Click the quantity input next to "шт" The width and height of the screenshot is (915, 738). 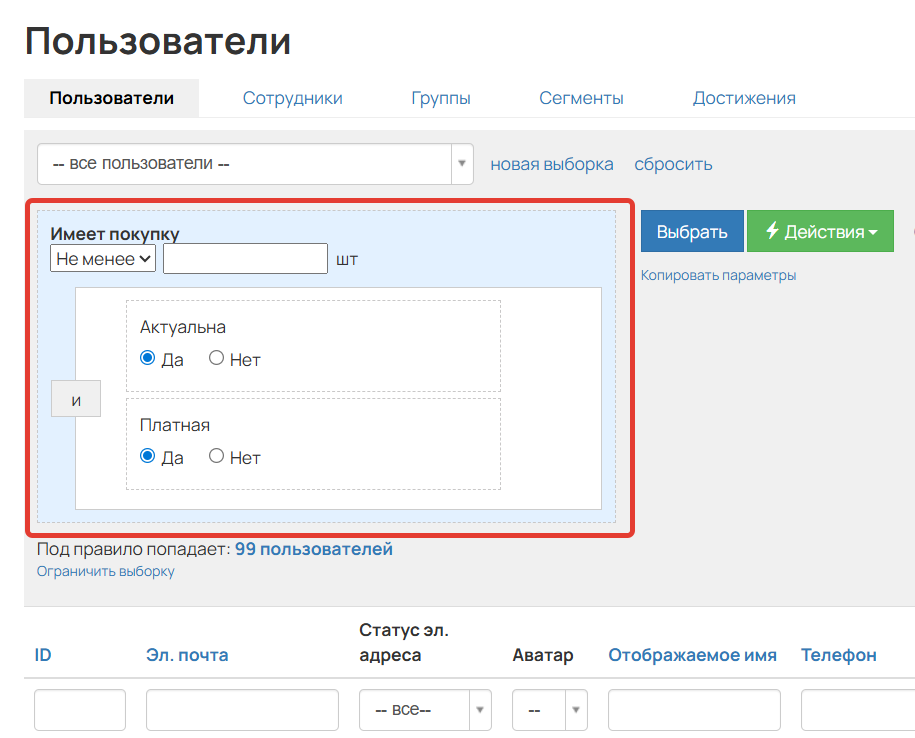pyautogui.click(x=244, y=258)
